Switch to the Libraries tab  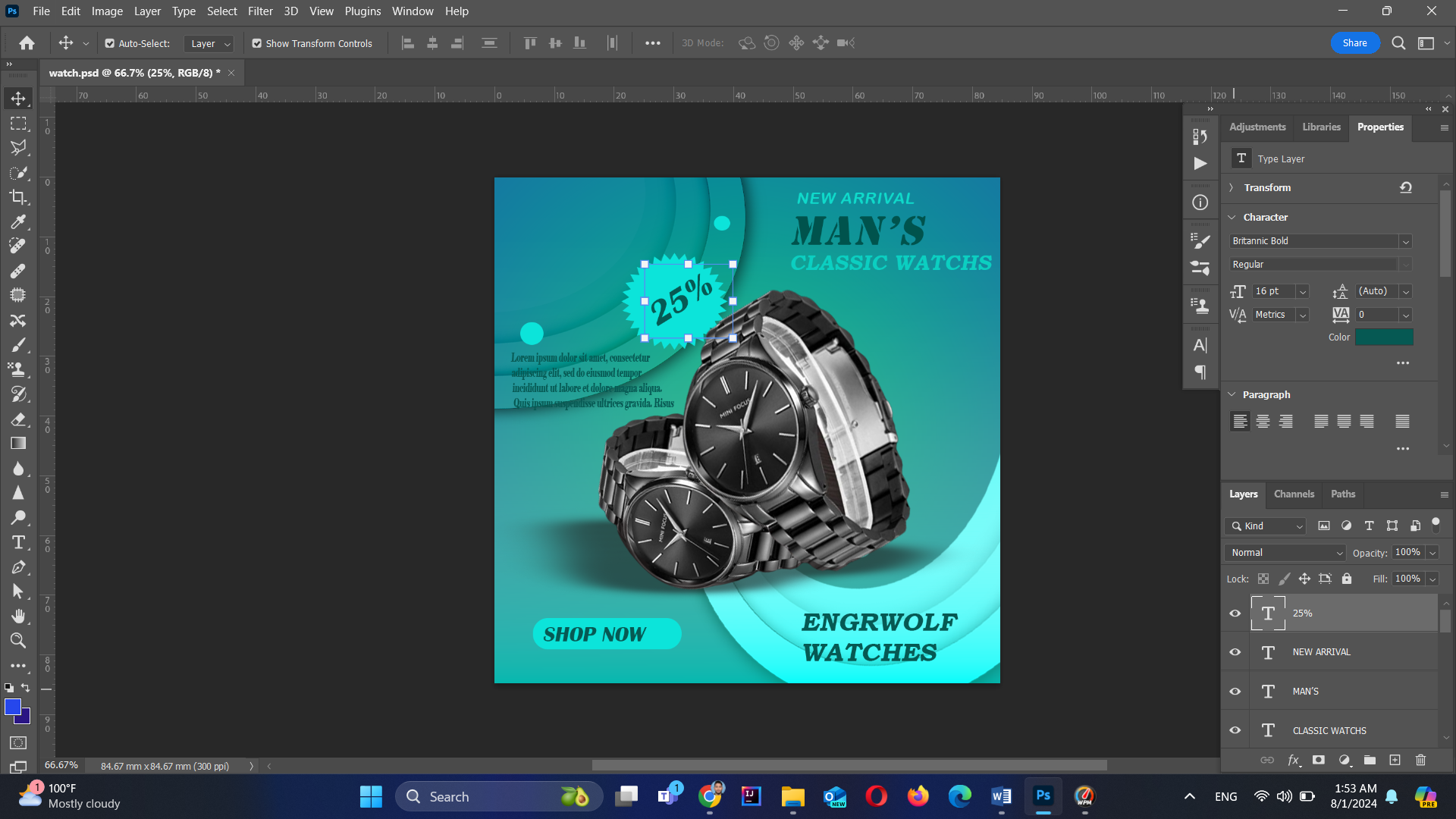(1321, 127)
